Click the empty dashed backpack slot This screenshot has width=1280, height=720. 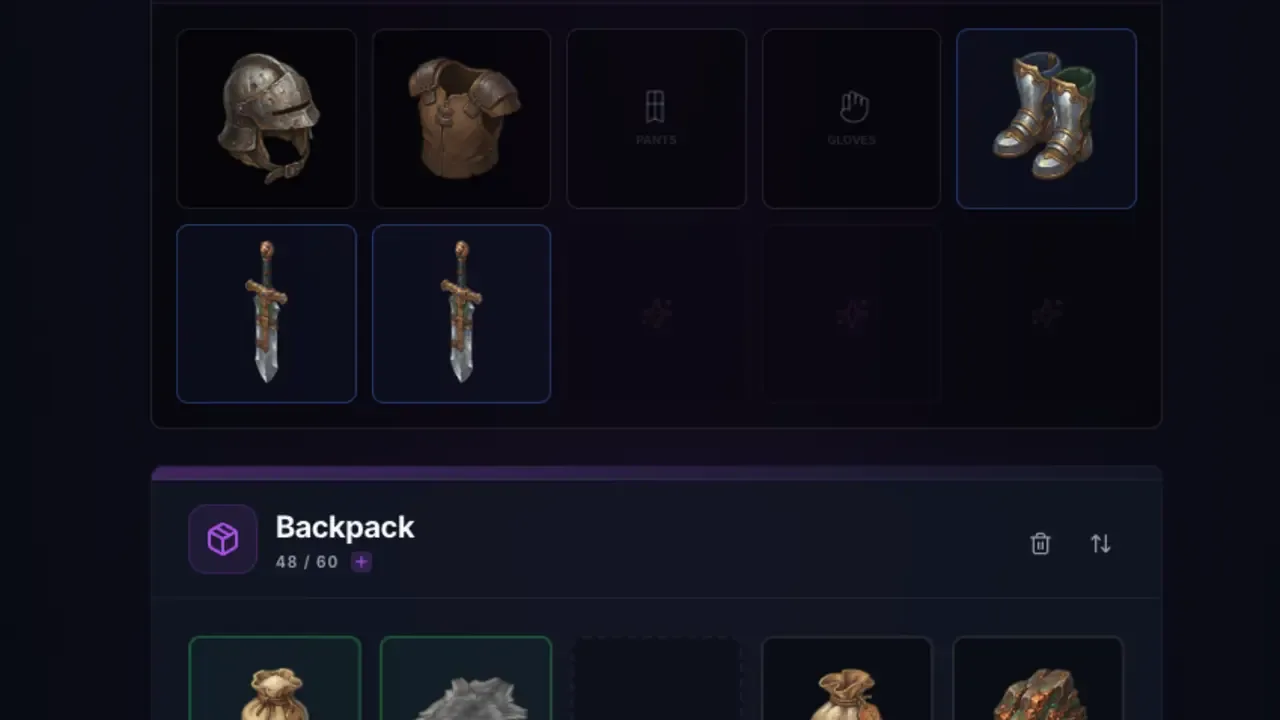coord(656,678)
